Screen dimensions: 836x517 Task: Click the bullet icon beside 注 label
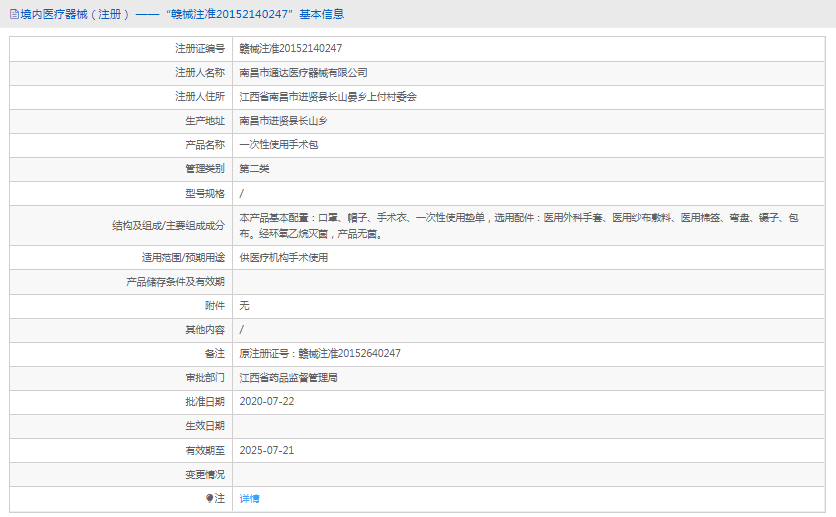click(x=210, y=498)
